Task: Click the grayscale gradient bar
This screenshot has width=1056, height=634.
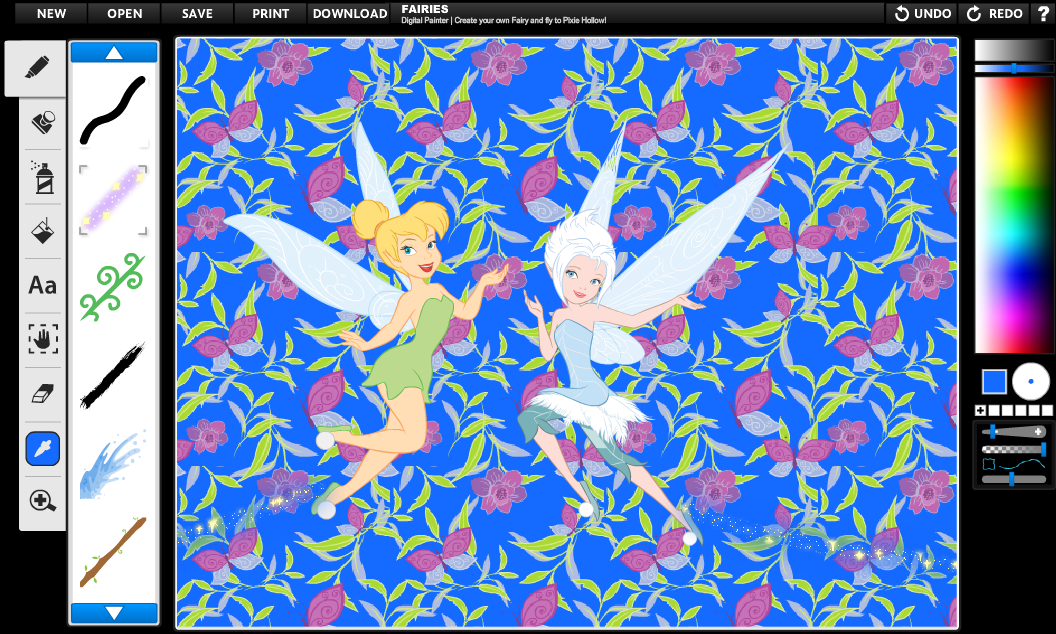Action: tap(1014, 51)
